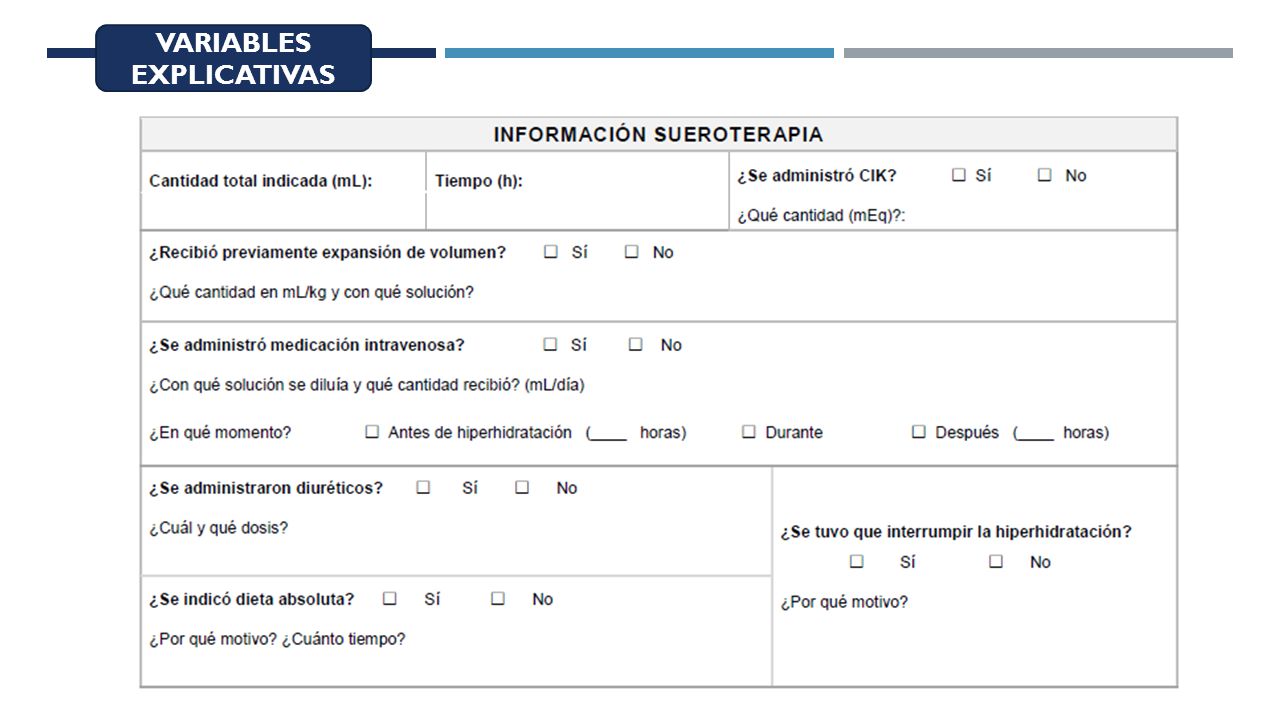
Task: Tick No for dieta absoluta
Action: 498,599
